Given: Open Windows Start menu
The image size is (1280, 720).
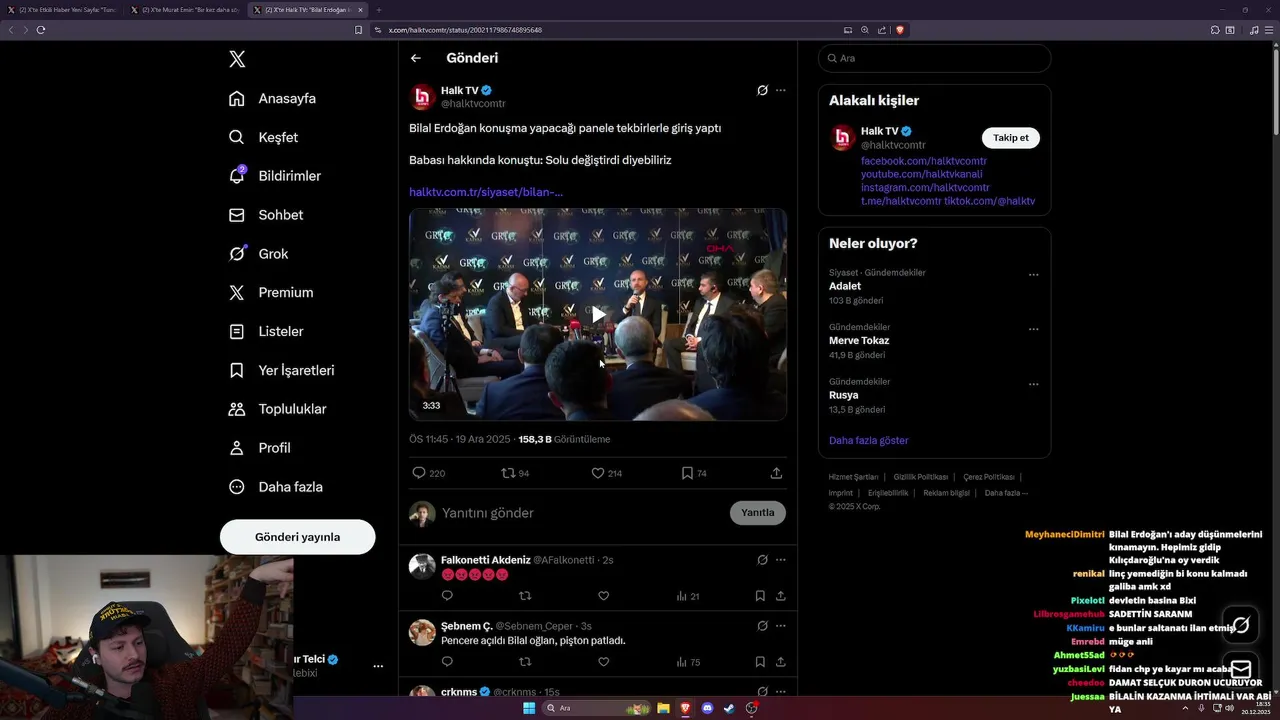Looking at the screenshot, I should point(529,708).
